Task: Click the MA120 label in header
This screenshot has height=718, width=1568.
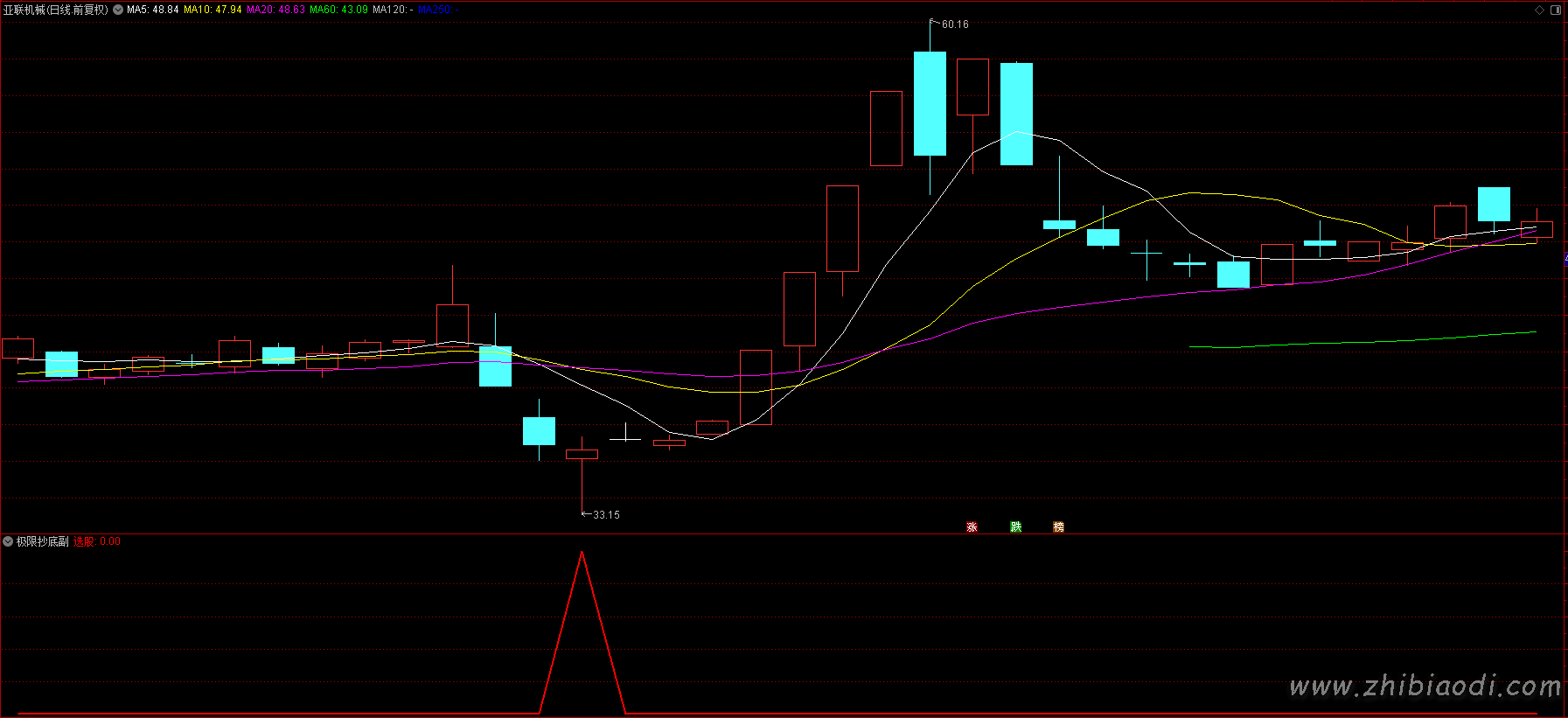Action: click(x=393, y=10)
